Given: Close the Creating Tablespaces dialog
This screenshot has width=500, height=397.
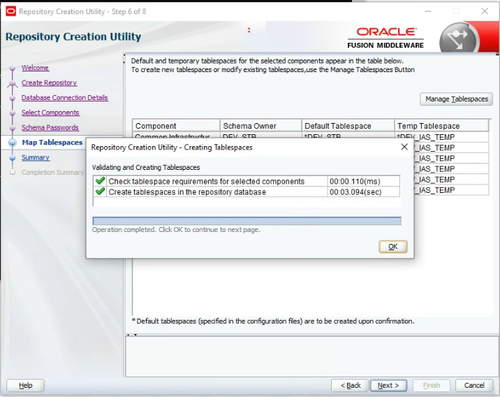Looking at the screenshot, I should (404, 147).
